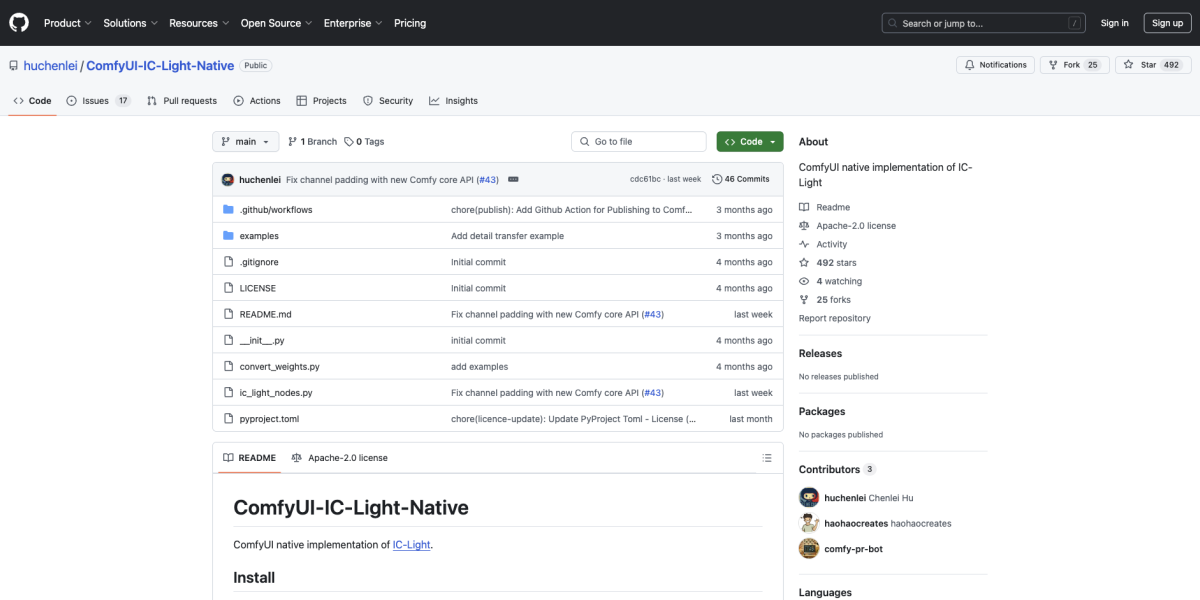Screen dimensions: 1200x600
Task: Click the branch icon showing 1 Branch
Action: click(293, 141)
